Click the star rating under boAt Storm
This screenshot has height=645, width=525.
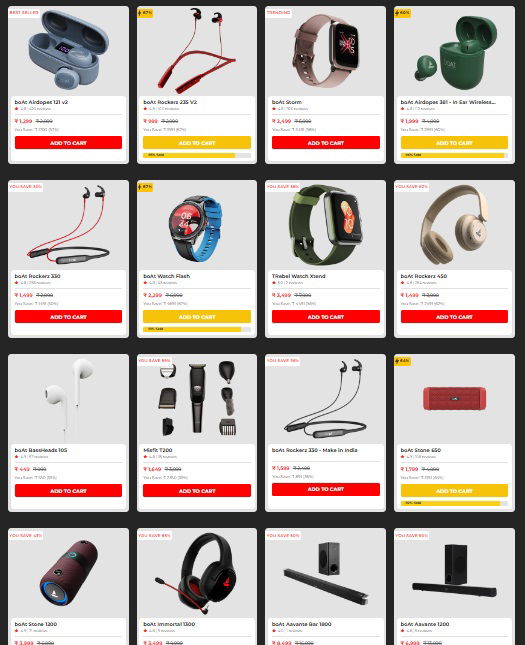pos(290,109)
